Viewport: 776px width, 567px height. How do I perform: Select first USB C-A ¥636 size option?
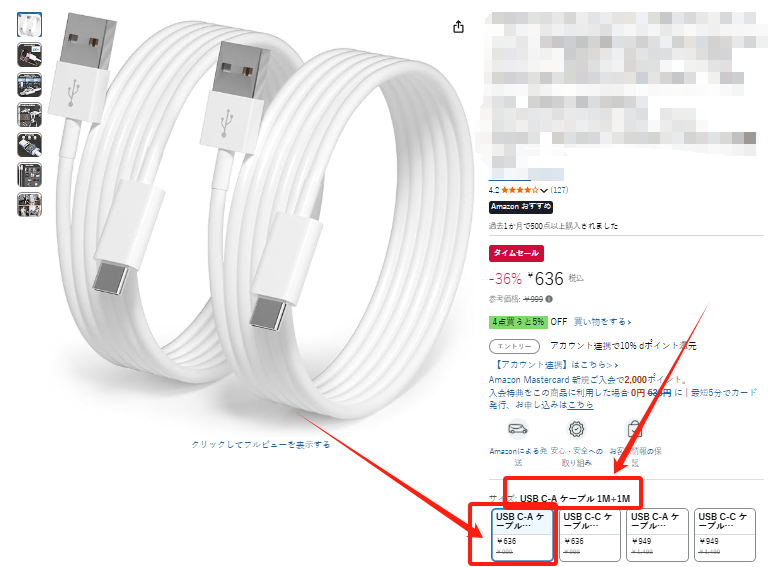(522, 535)
